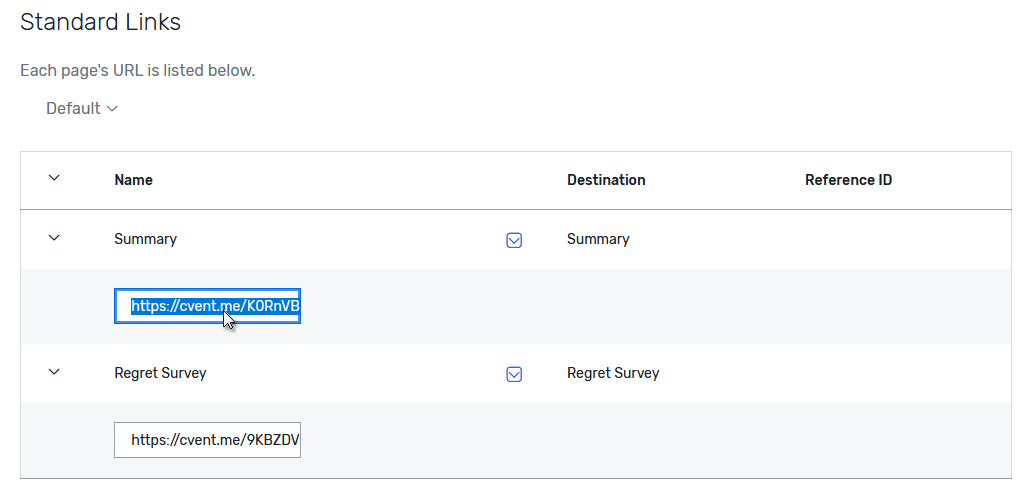Open the Regret Survey row actions icon
Image resolution: width=1031 pixels, height=493 pixels.
(x=514, y=374)
